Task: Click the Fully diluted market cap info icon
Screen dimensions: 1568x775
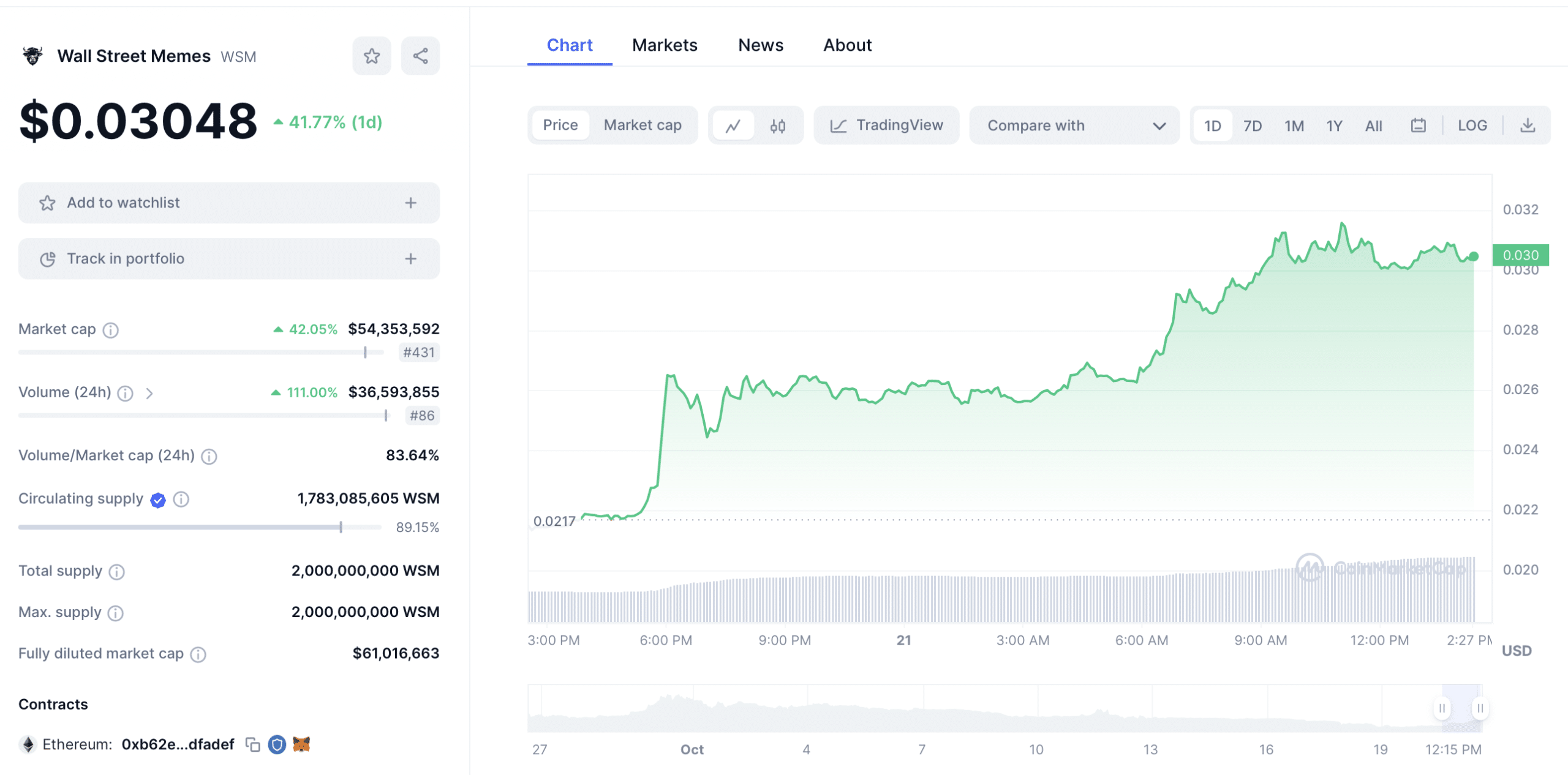Action: coord(198,654)
